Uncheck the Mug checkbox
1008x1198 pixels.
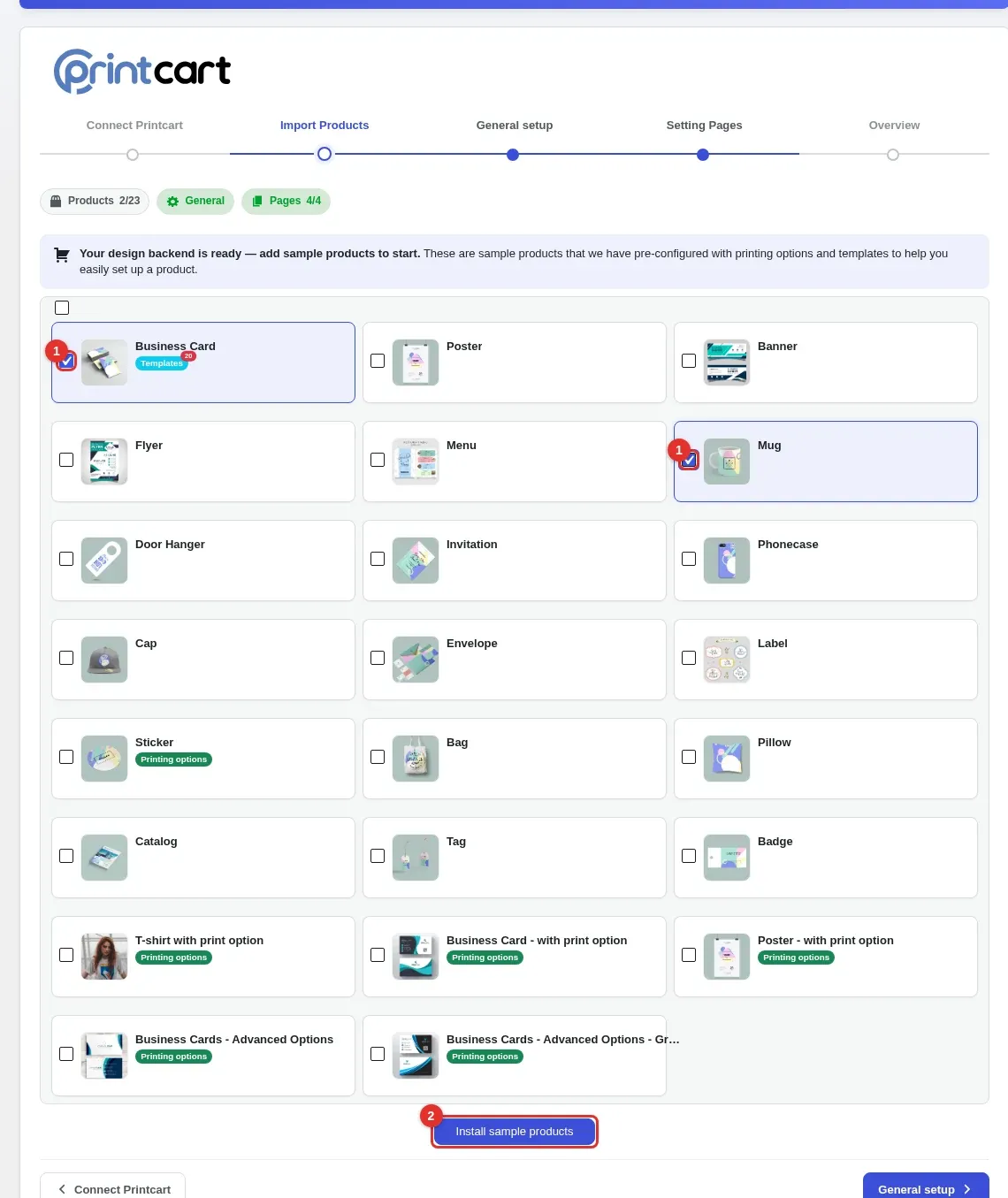pos(689,460)
